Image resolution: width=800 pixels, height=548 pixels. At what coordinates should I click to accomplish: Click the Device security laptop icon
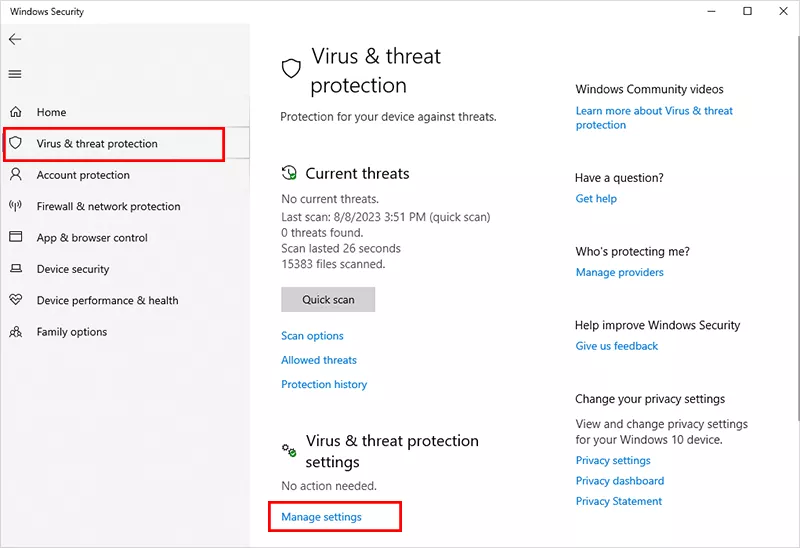point(15,269)
